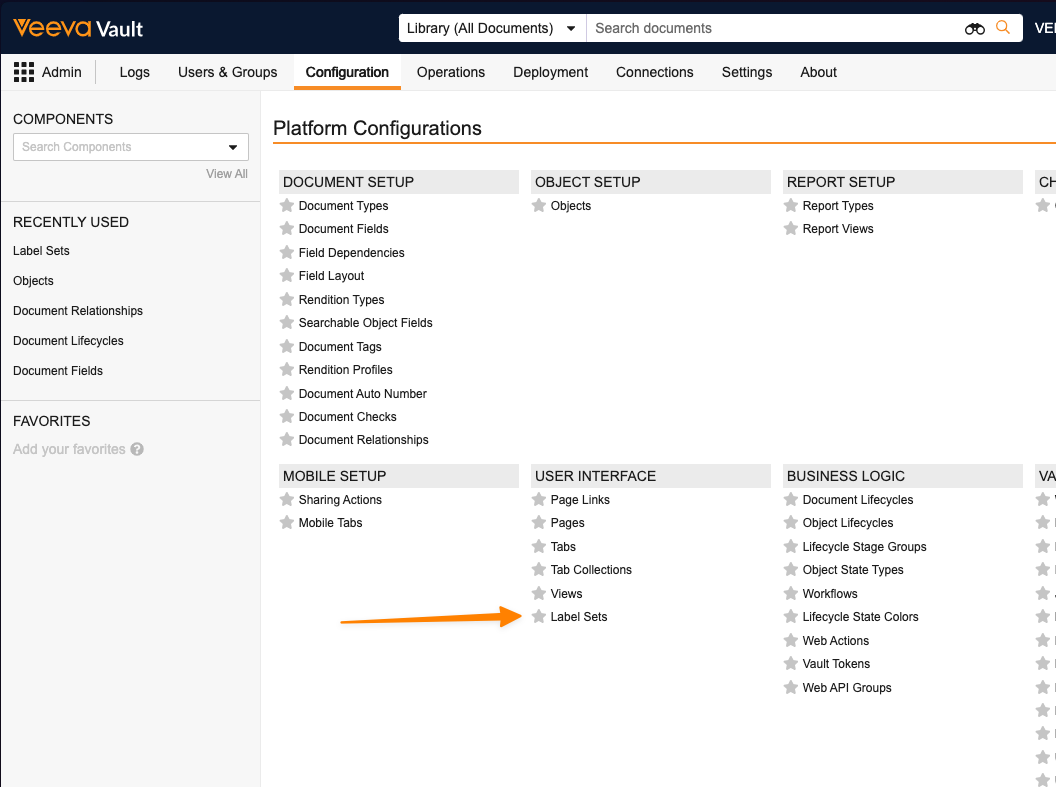Star the Document Tags item

coord(287,346)
